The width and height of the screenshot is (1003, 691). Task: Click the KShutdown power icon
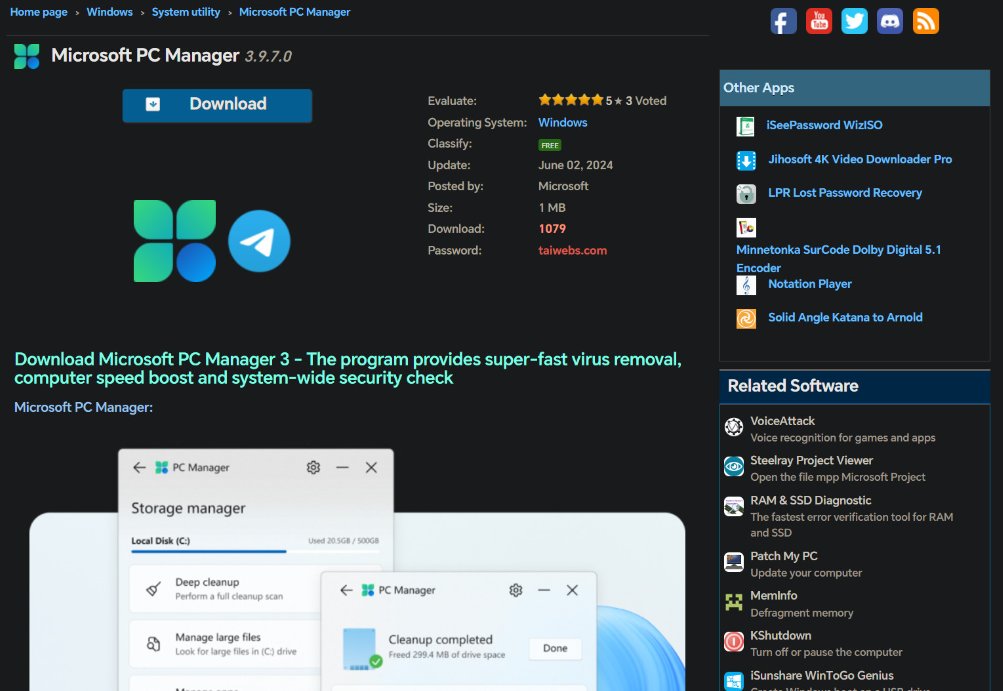pos(734,641)
